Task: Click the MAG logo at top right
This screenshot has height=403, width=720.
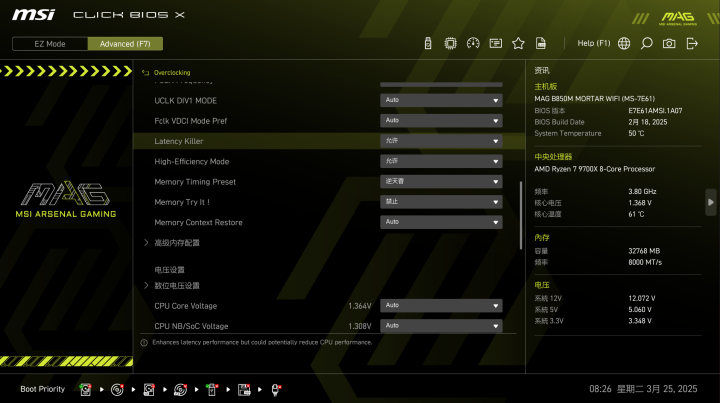Action: click(678, 19)
